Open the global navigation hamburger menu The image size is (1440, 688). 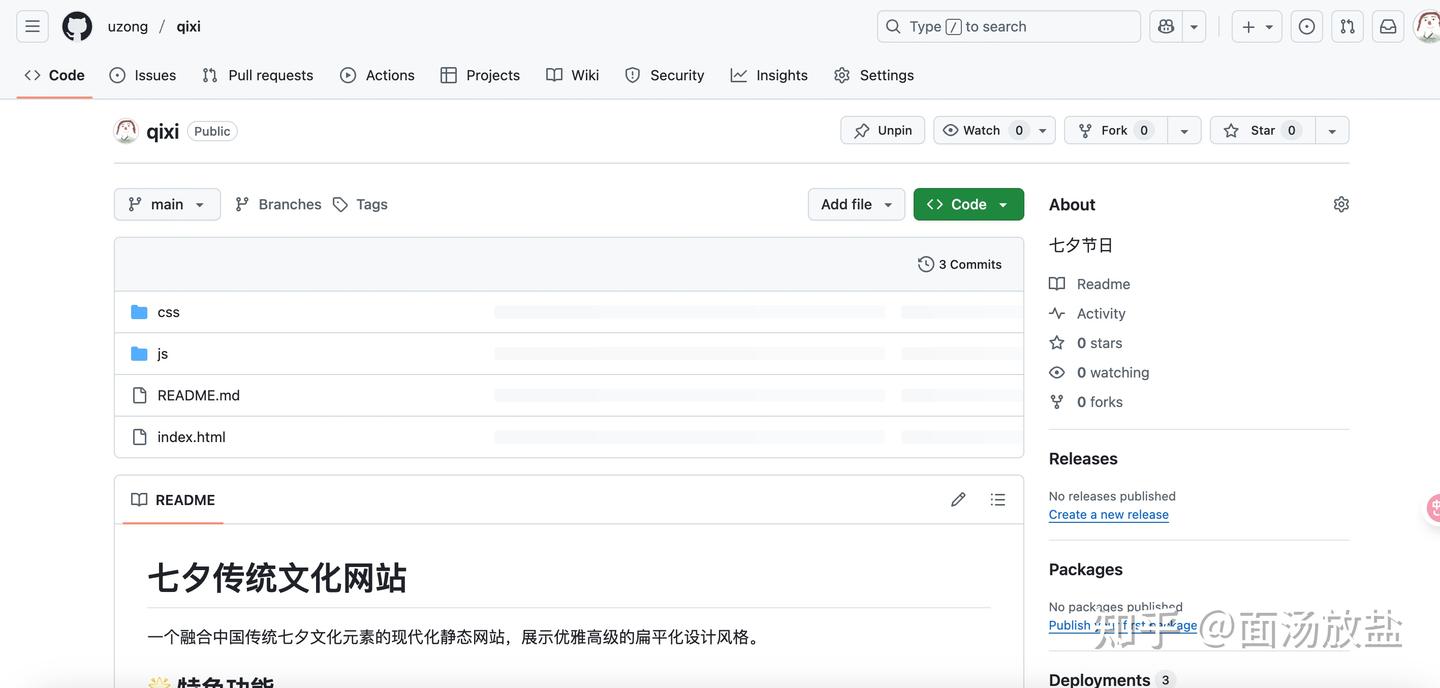pos(31,26)
